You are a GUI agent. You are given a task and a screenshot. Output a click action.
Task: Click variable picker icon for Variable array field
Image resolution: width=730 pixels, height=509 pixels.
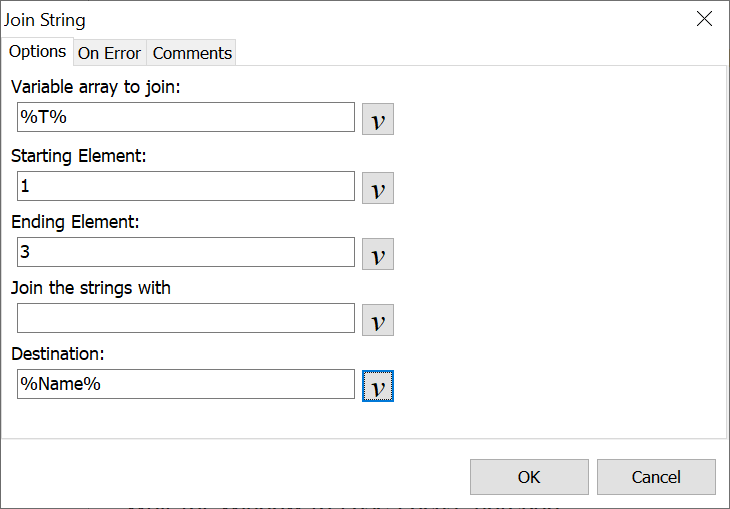pyautogui.click(x=378, y=121)
